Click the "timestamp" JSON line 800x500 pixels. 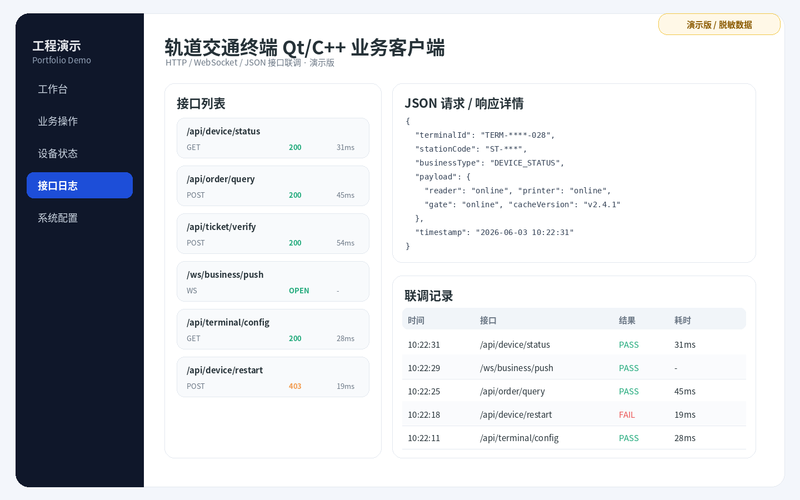(x=494, y=232)
